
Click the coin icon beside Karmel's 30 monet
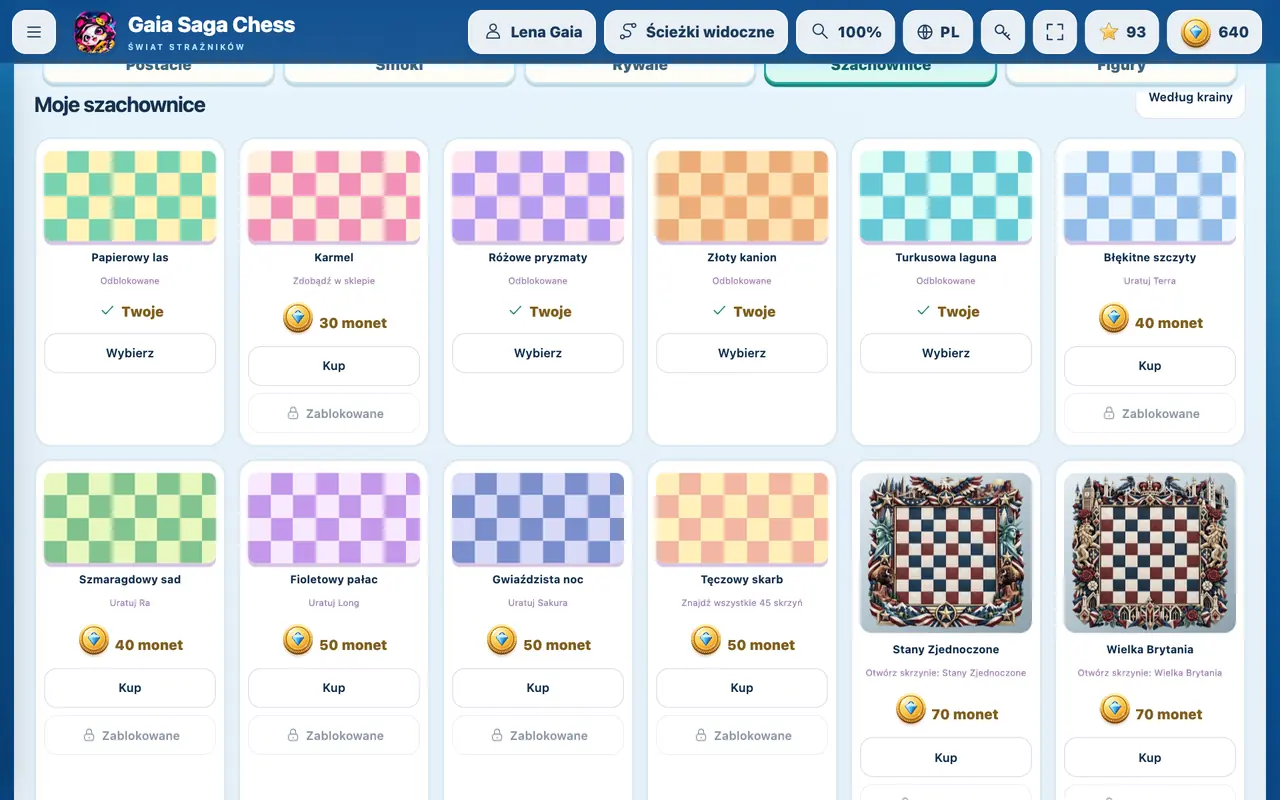[x=298, y=319]
